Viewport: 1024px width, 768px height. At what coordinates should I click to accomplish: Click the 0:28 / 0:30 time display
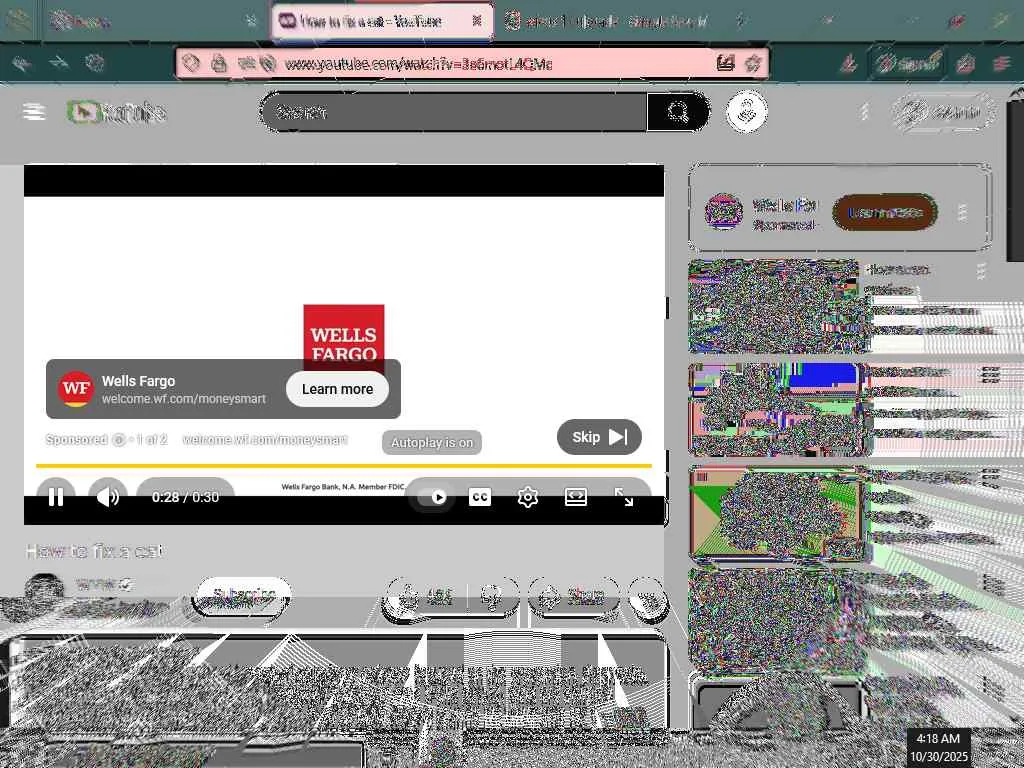tap(185, 497)
